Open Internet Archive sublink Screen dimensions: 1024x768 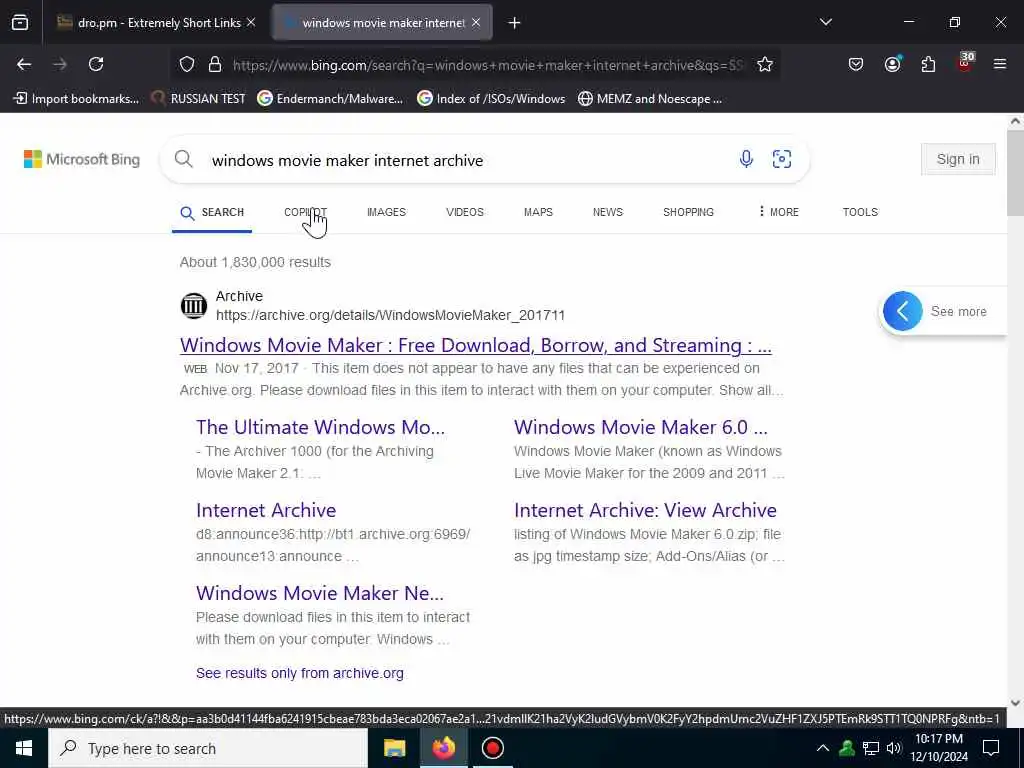[266, 510]
